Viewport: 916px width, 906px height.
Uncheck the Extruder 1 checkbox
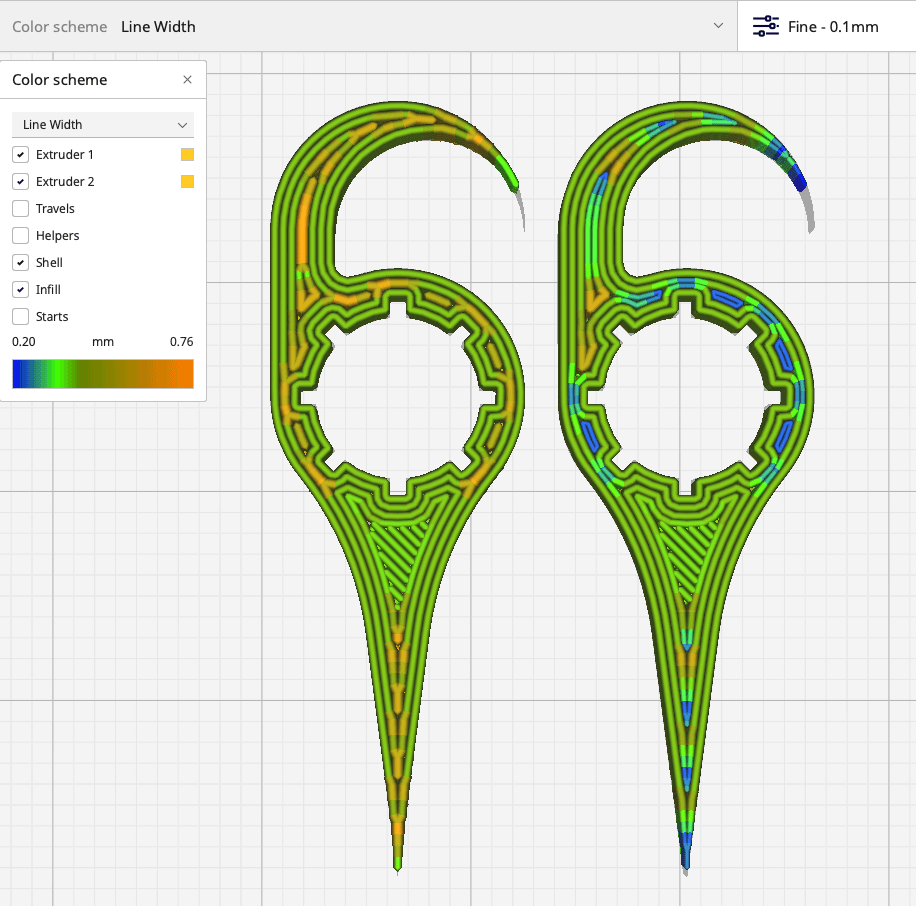[x=20, y=155]
